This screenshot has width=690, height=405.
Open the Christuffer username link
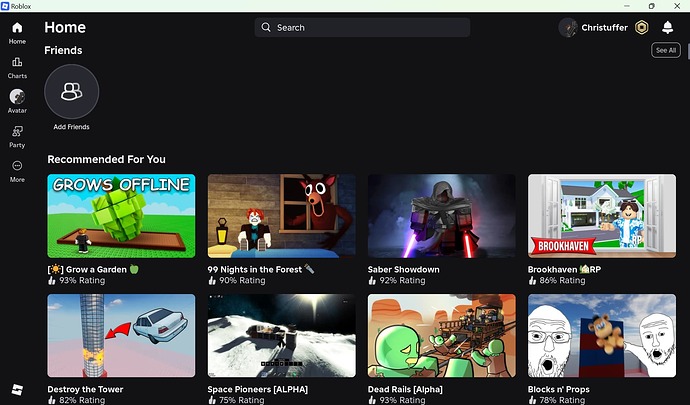point(604,27)
